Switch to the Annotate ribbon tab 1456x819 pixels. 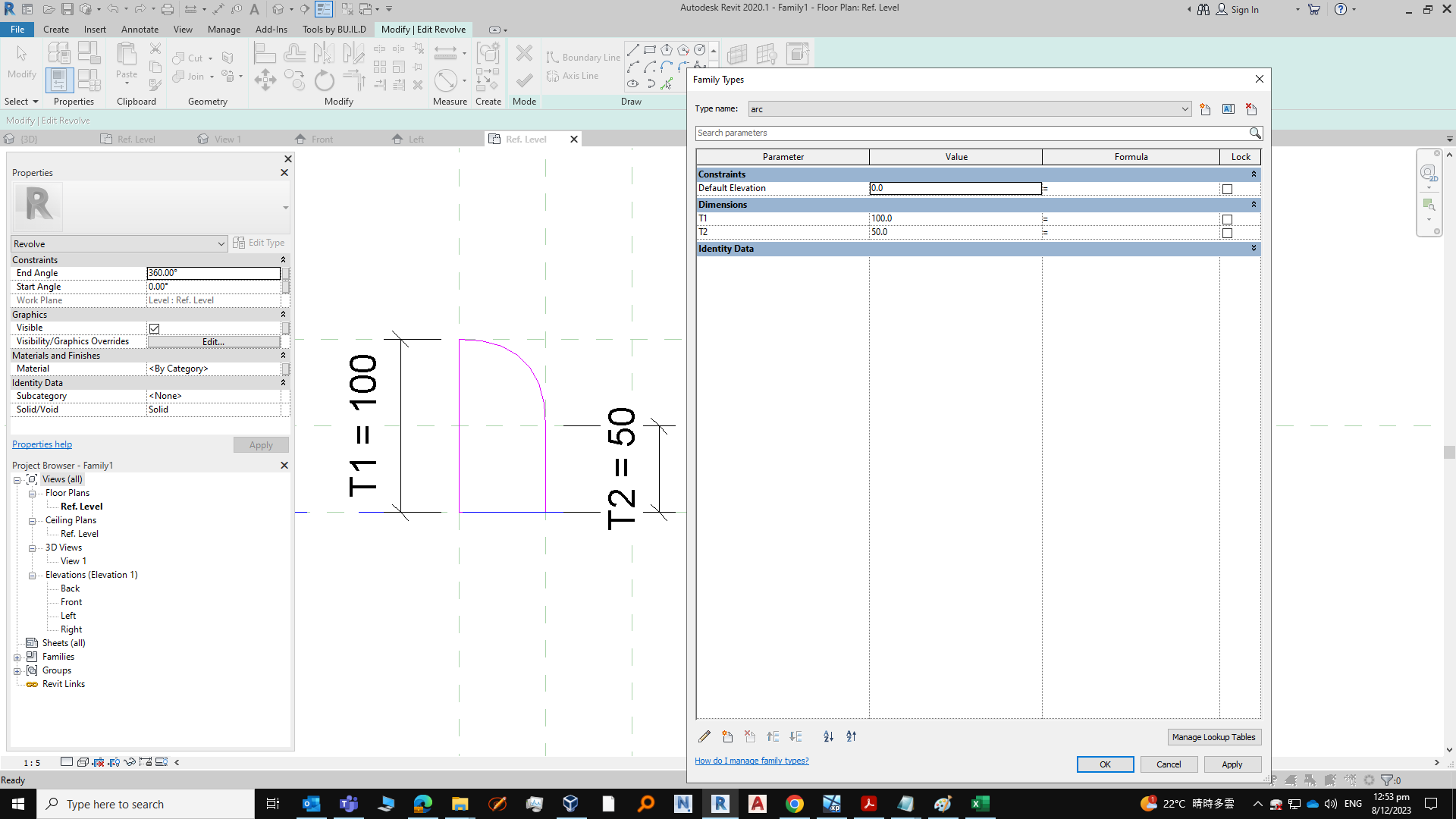[140, 30]
